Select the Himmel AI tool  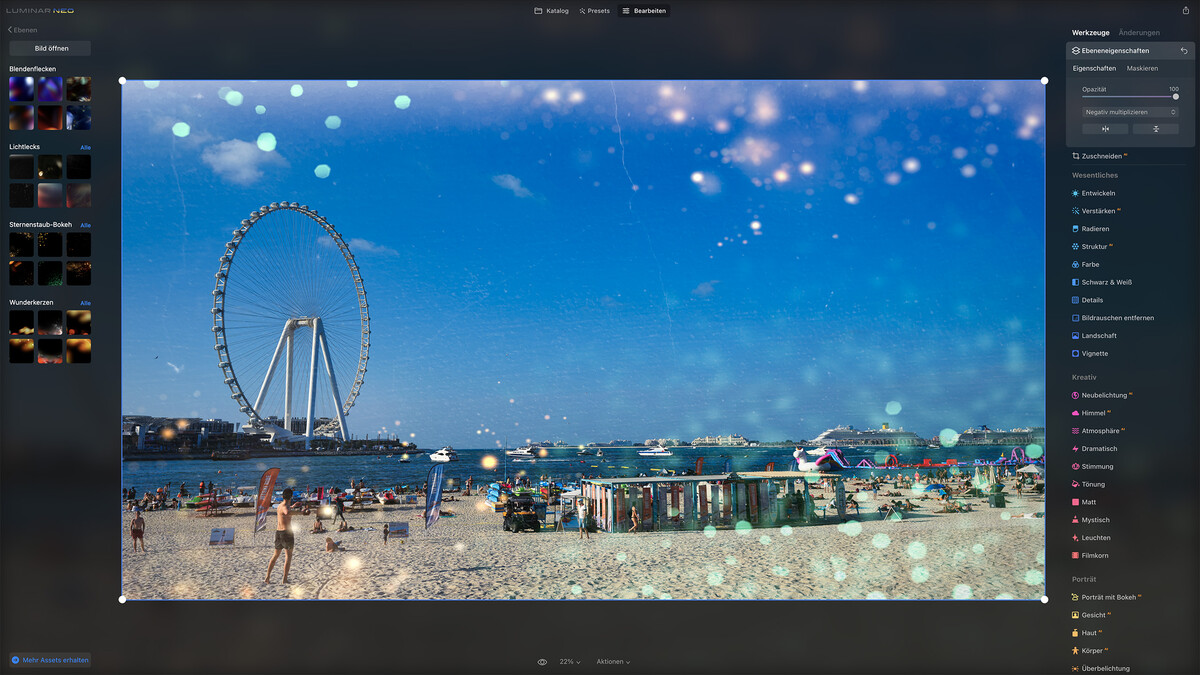pyautogui.click(x=1095, y=412)
